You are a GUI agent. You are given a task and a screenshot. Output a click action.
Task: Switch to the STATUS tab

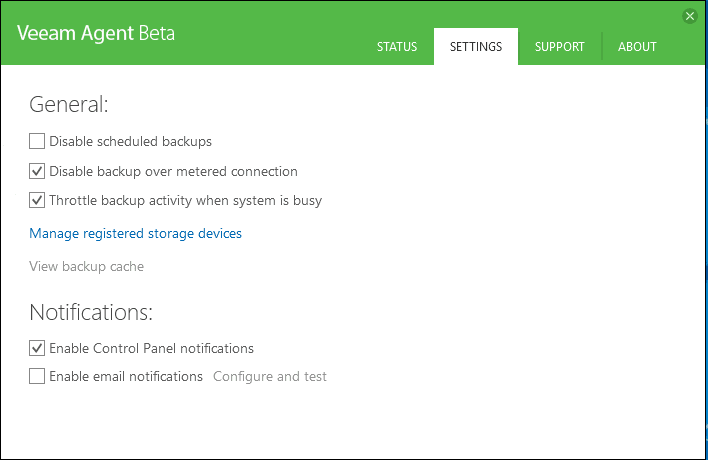coord(397,47)
